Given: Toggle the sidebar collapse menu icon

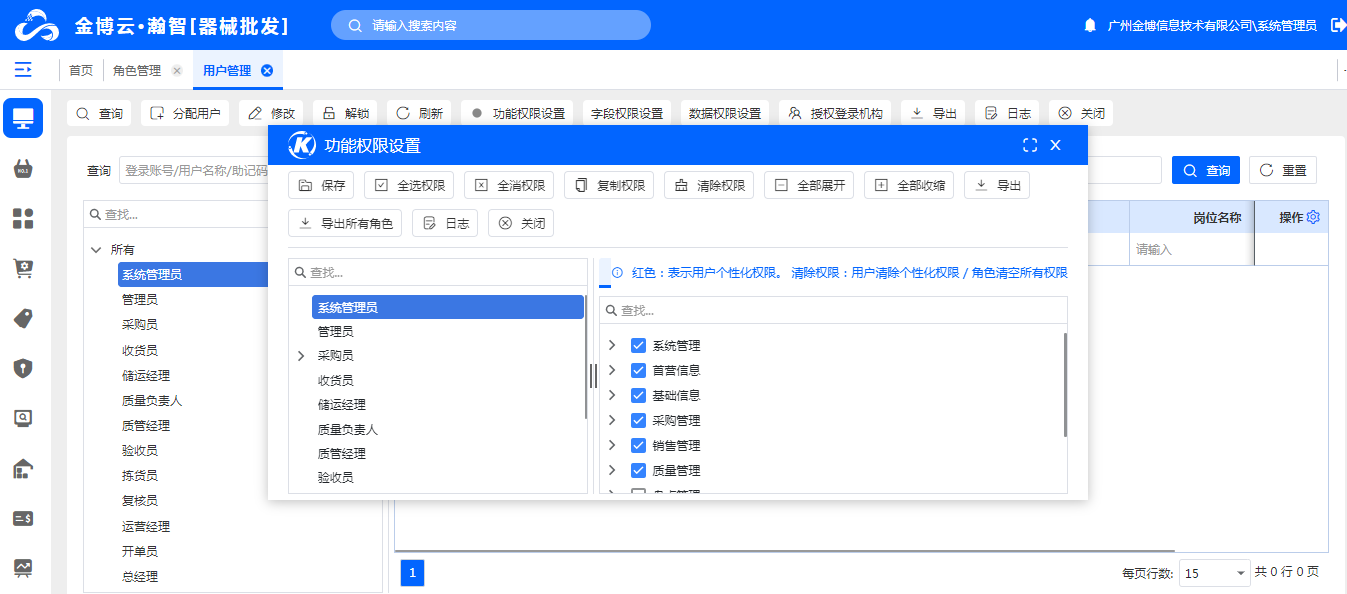Looking at the screenshot, I should [22, 70].
